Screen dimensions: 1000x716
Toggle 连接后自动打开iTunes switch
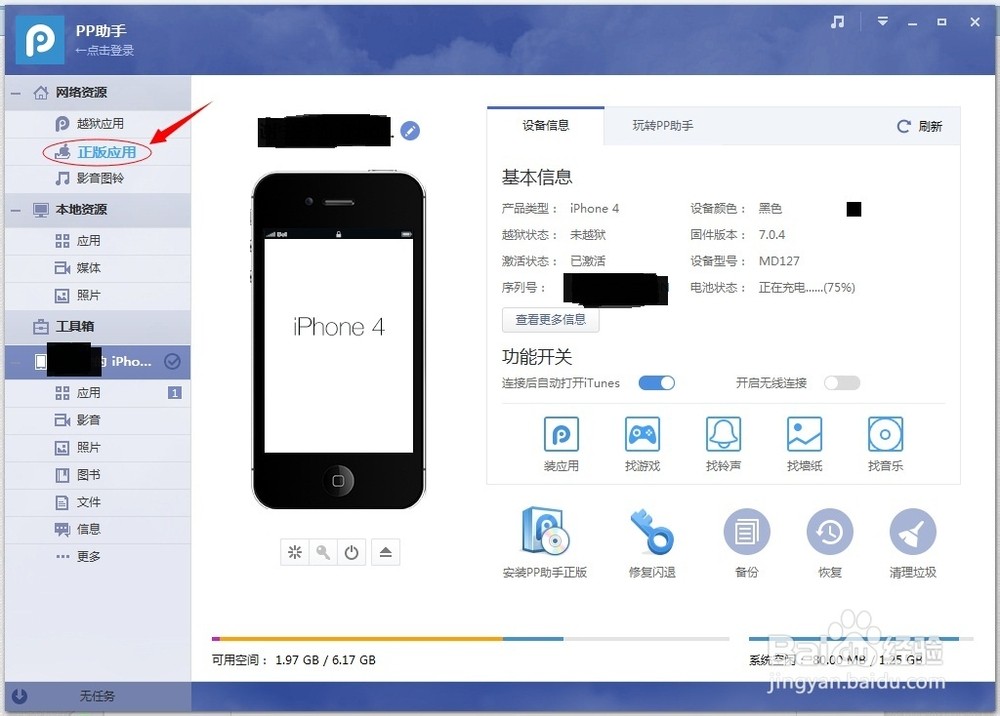[657, 383]
